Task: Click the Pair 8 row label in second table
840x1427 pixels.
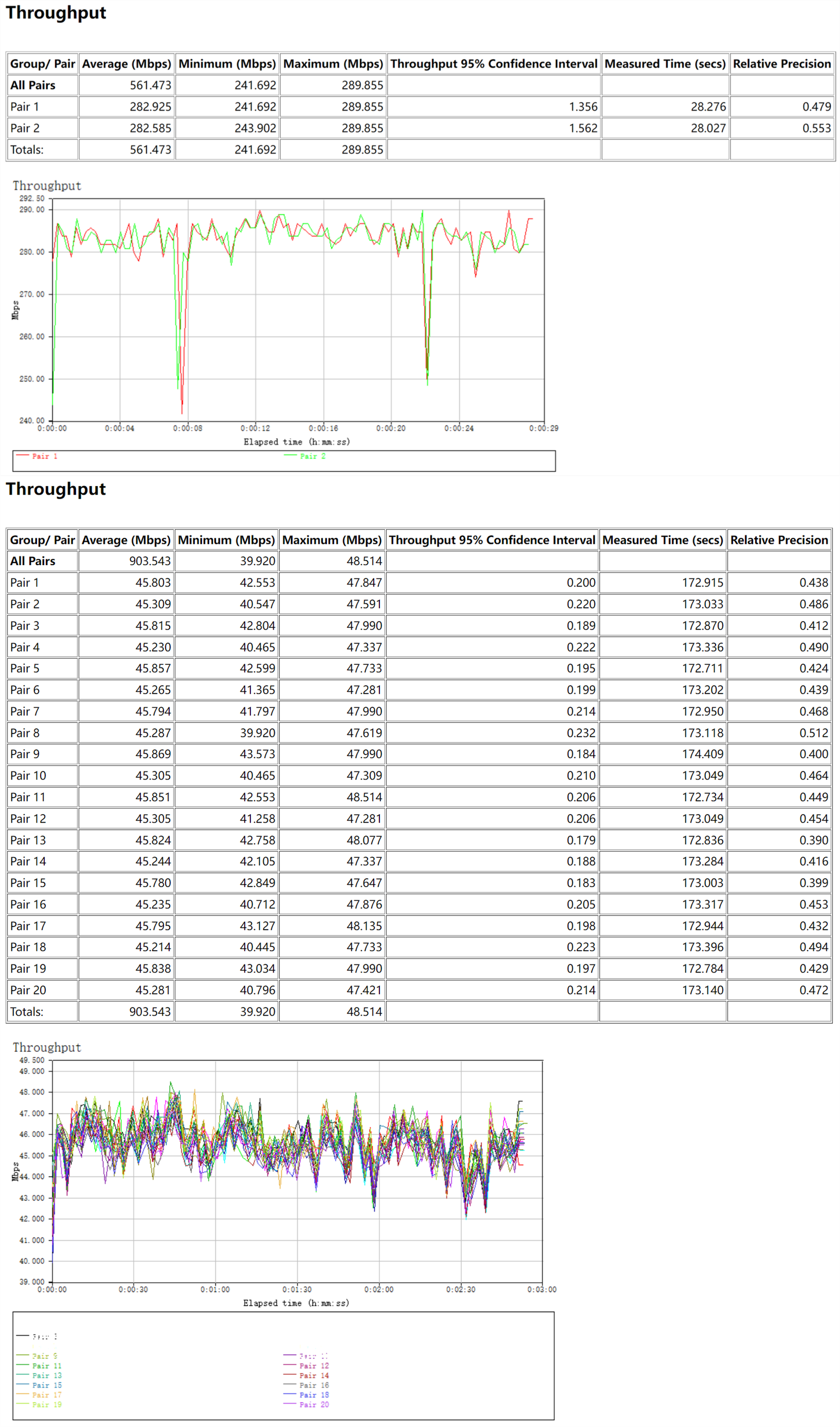Action: (x=25, y=733)
